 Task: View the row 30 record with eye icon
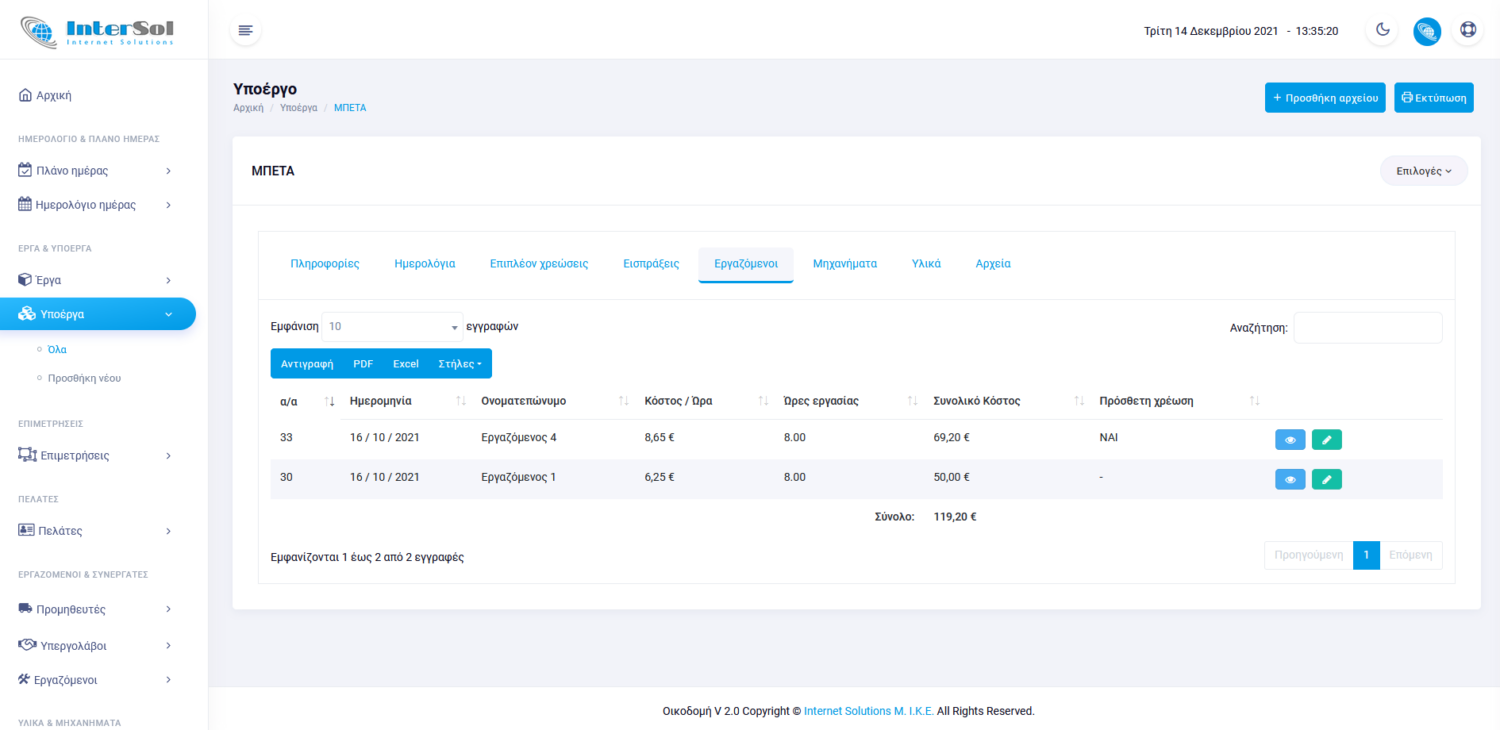click(x=1290, y=479)
